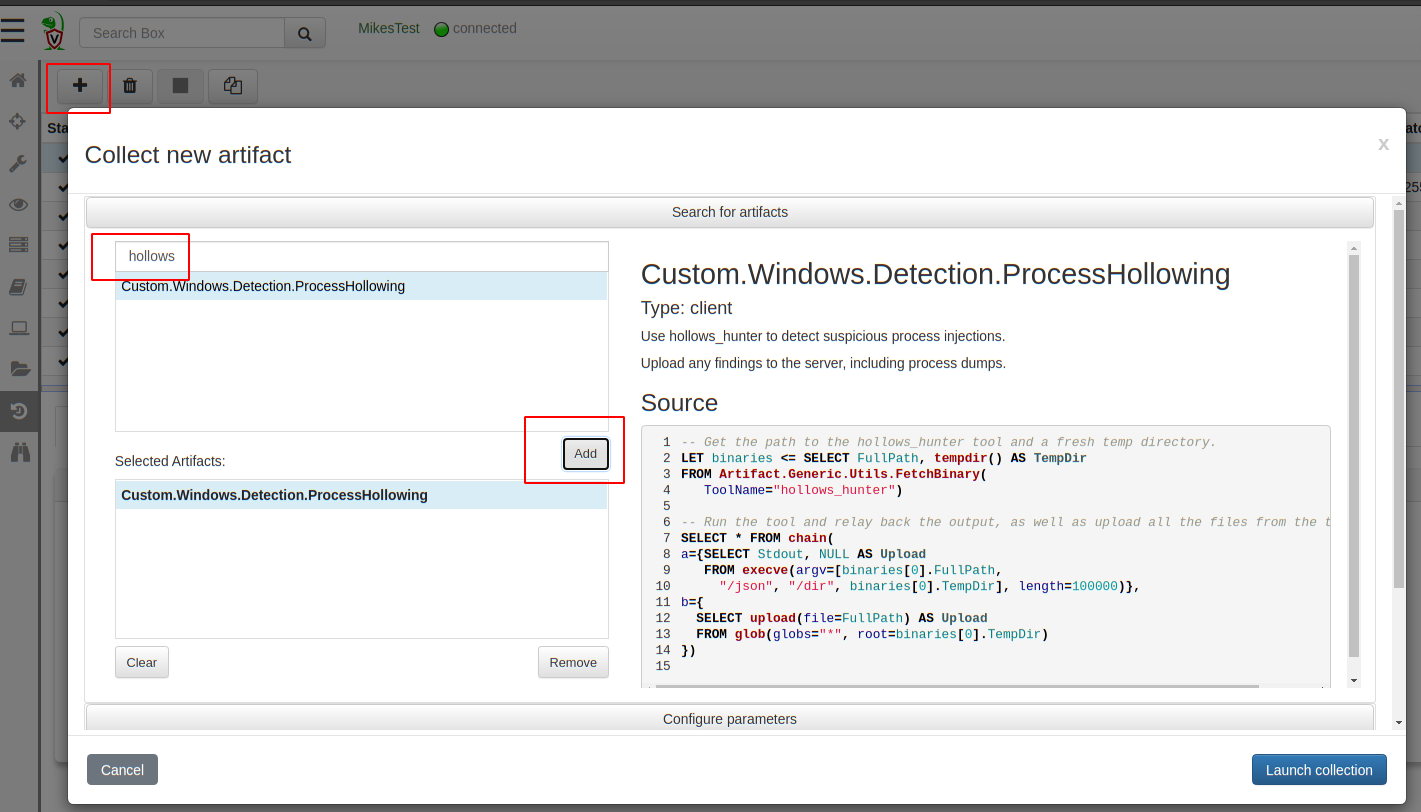This screenshot has height=812, width=1421.
Task: Select Custom.Windows.Detection.ProcessHollowing in the search results
Action: (x=263, y=286)
